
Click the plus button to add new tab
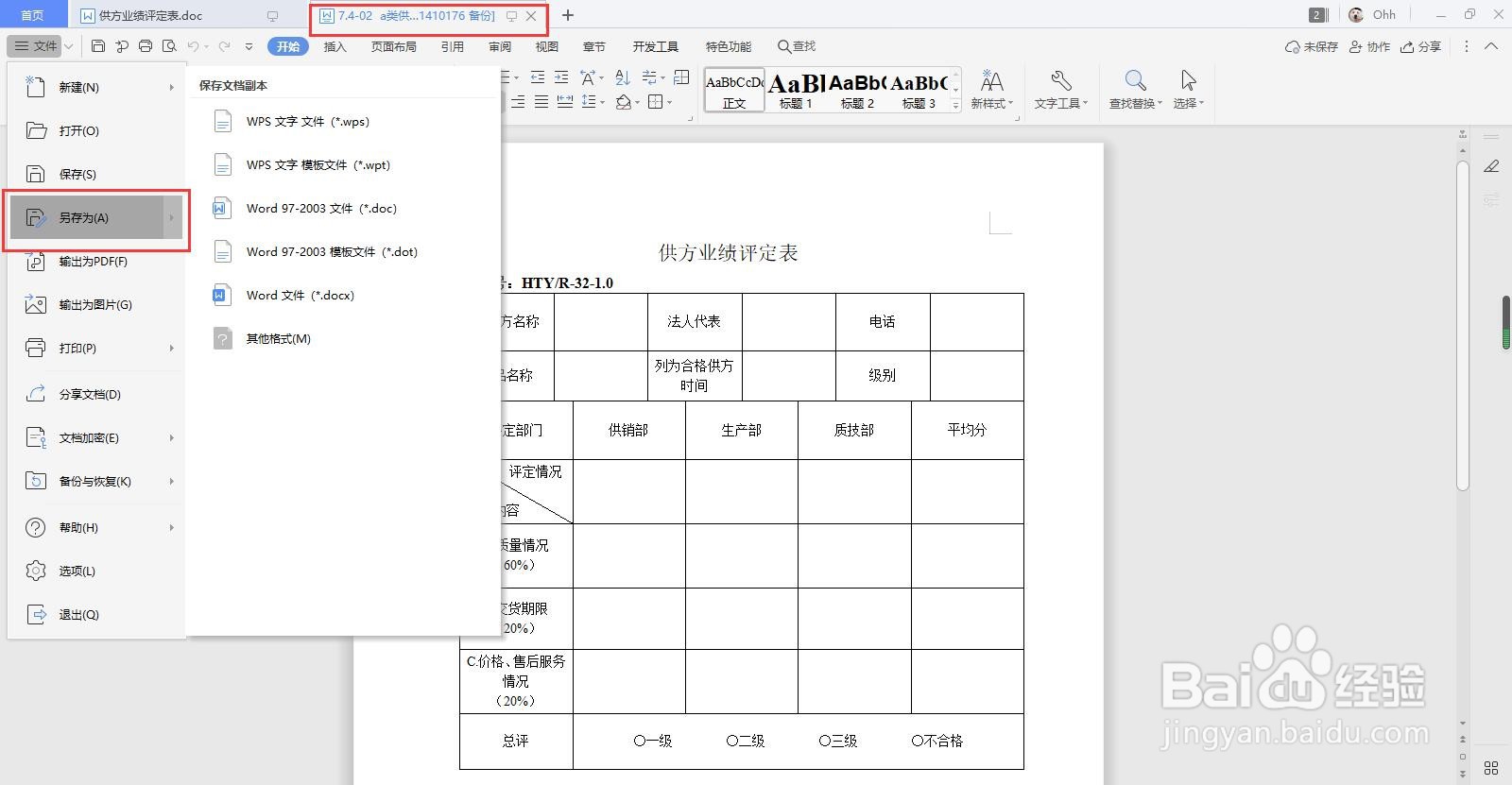(x=568, y=15)
